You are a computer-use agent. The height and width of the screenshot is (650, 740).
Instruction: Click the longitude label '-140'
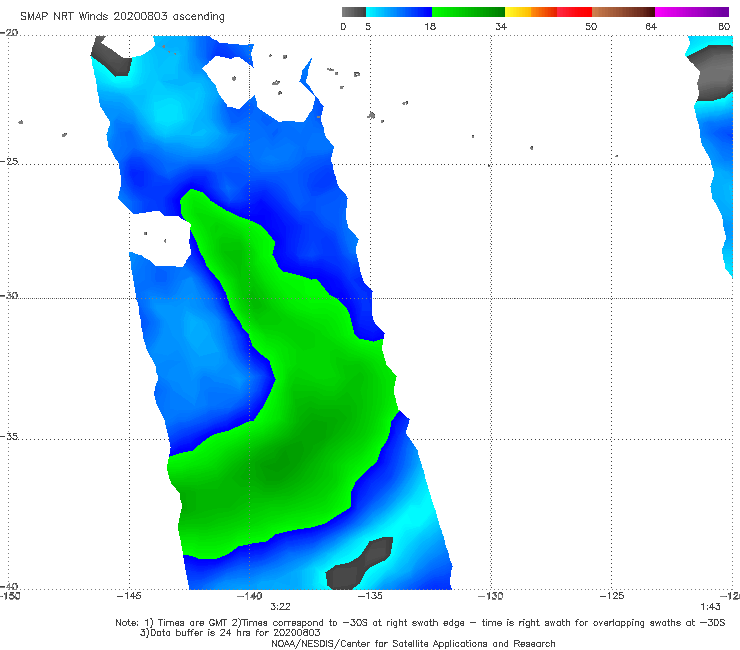coord(249,596)
